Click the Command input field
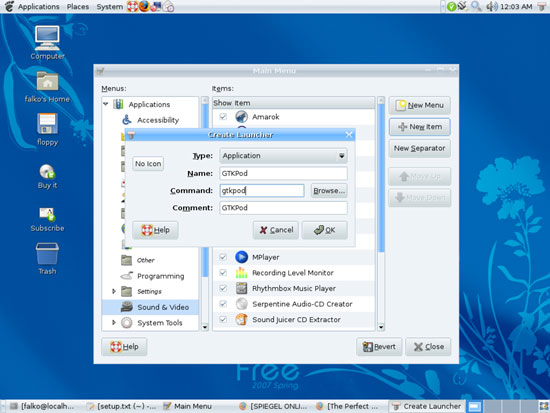Image resolution: width=550 pixels, height=413 pixels. 262,191
